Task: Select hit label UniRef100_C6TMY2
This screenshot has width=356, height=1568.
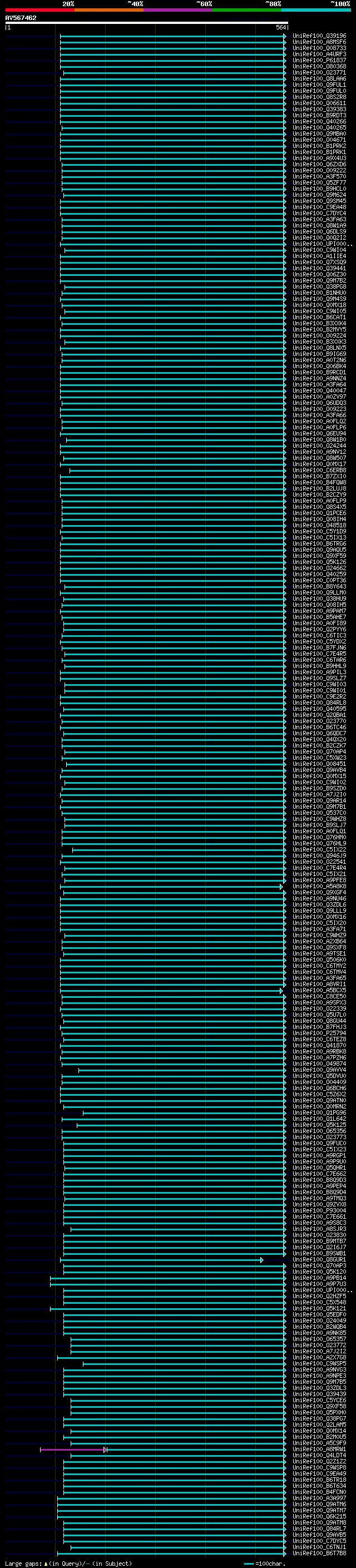Action: (x=319, y=966)
